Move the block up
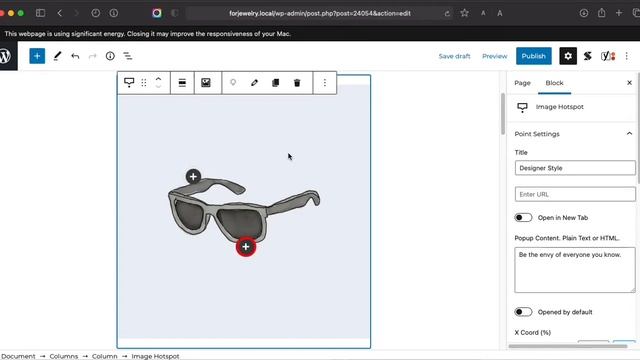This screenshot has width=640, height=360. [x=158, y=79]
